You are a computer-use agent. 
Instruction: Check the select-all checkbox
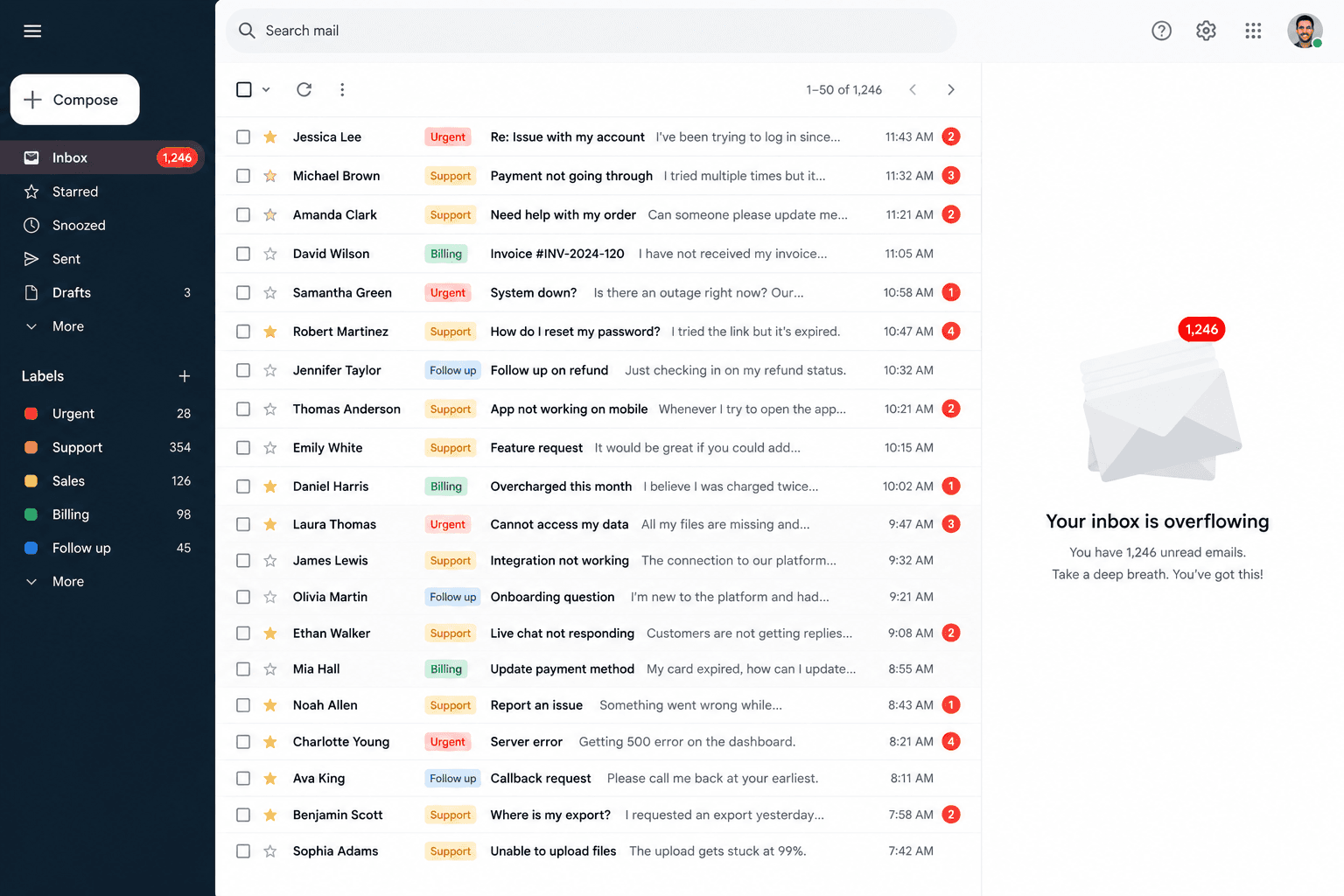point(244,89)
